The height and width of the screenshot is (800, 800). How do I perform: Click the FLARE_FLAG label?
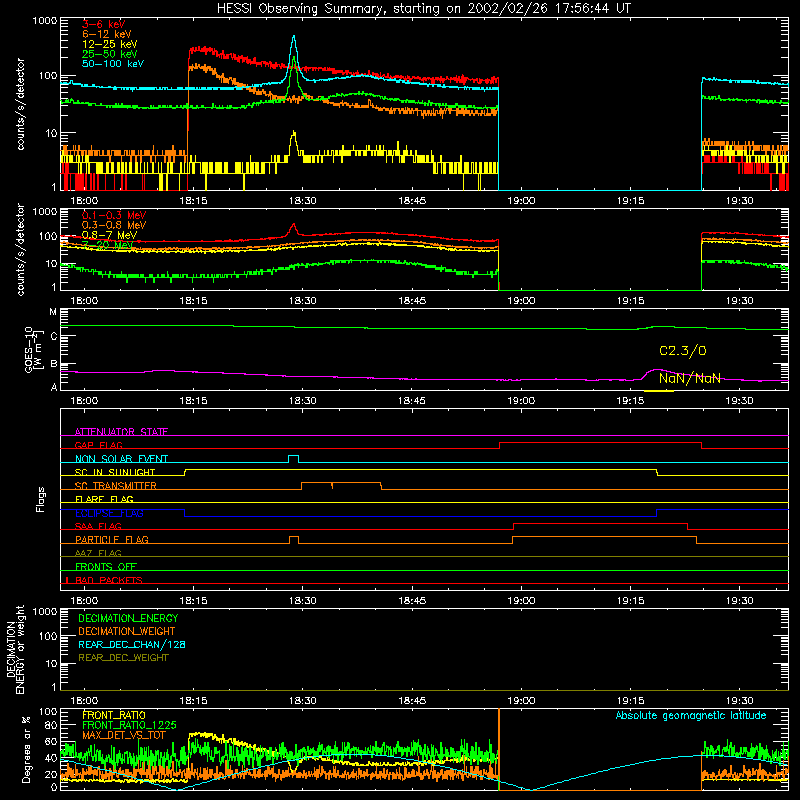point(104,499)
